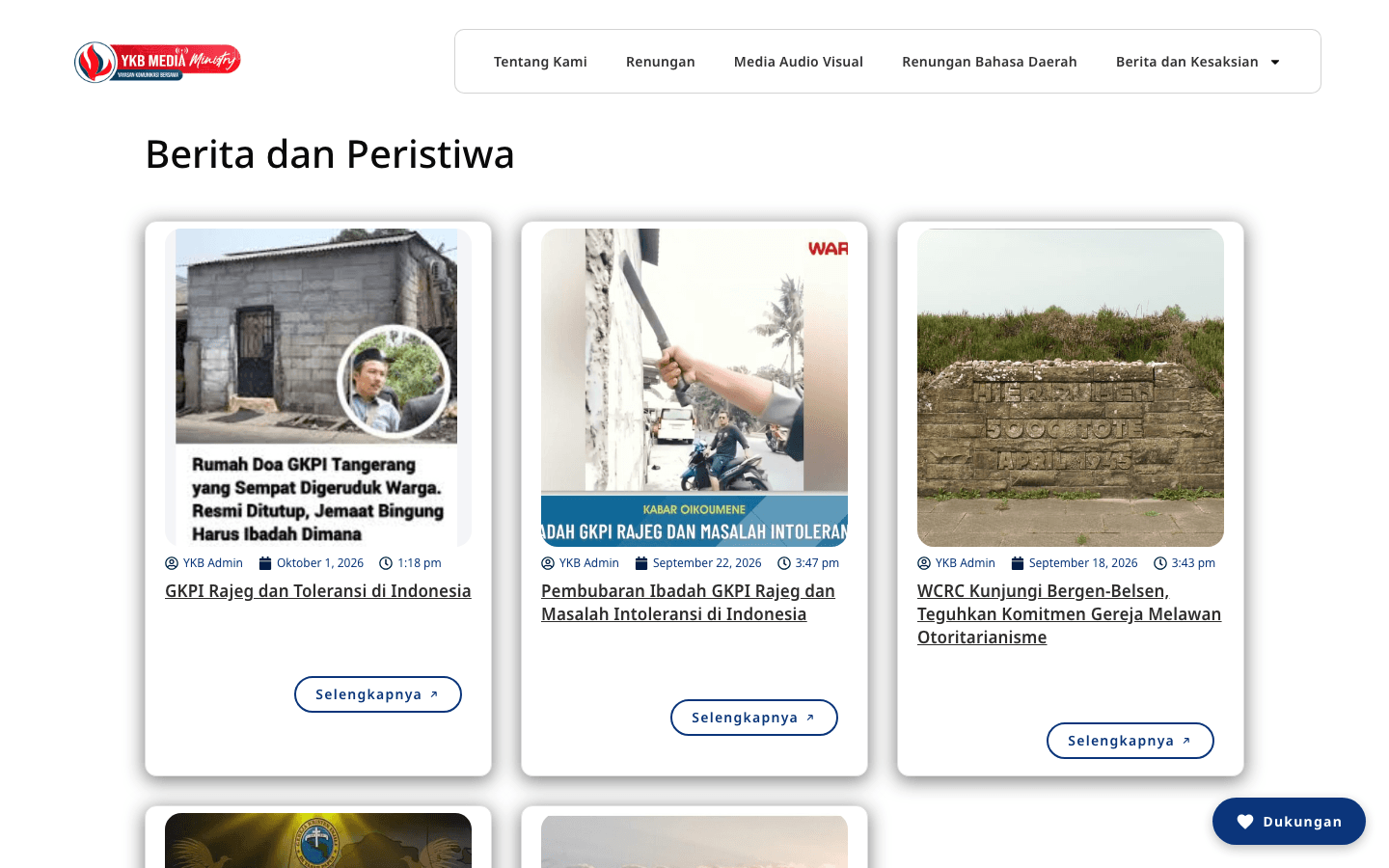Click the clock icon beside 3:43 pm
1389x868 pixels.
pyautogui.click(x=1160, y=563)
